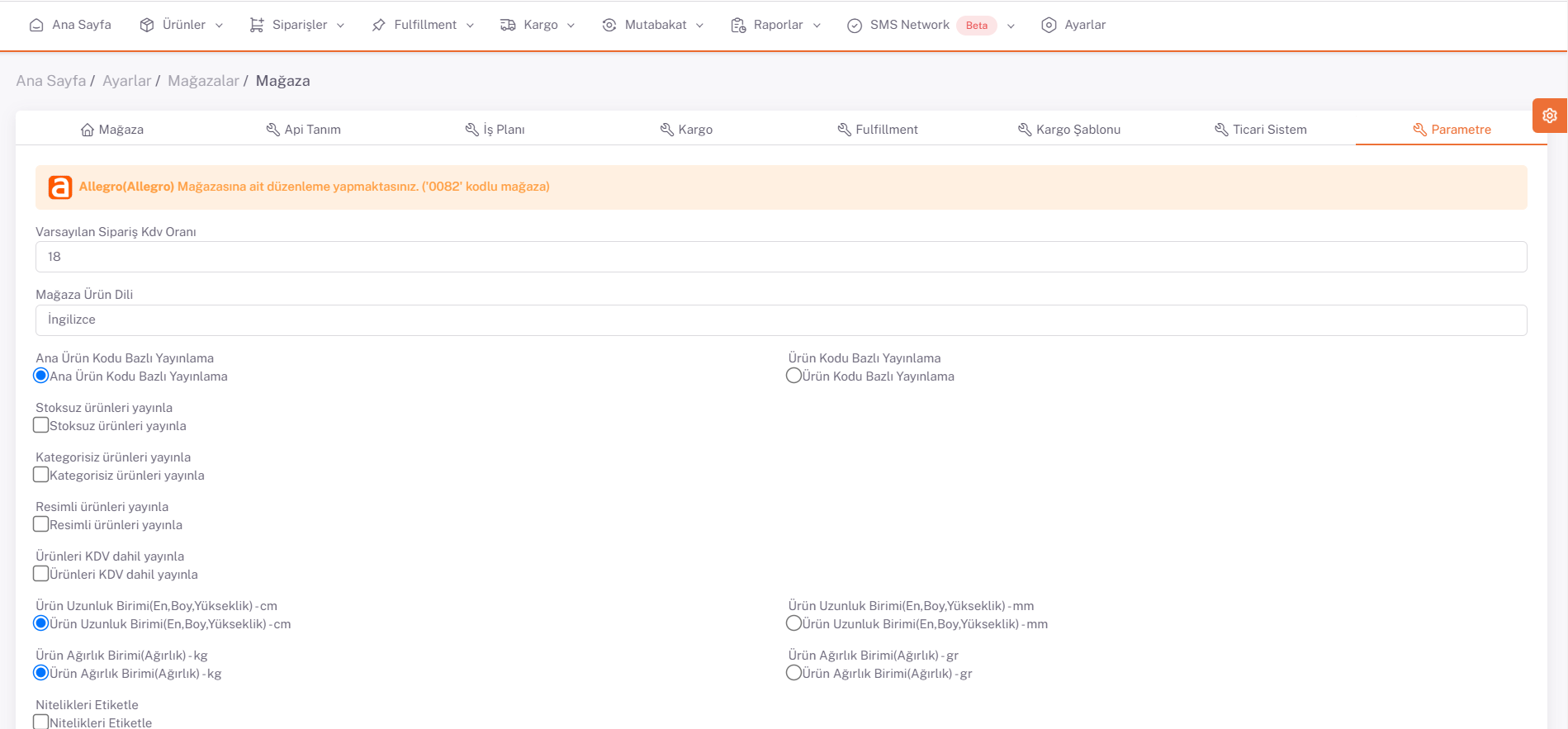Click the Ana Sayfa navbar label
The height and width of the screenshot is (729, 1568).
[x=82, y=25]
